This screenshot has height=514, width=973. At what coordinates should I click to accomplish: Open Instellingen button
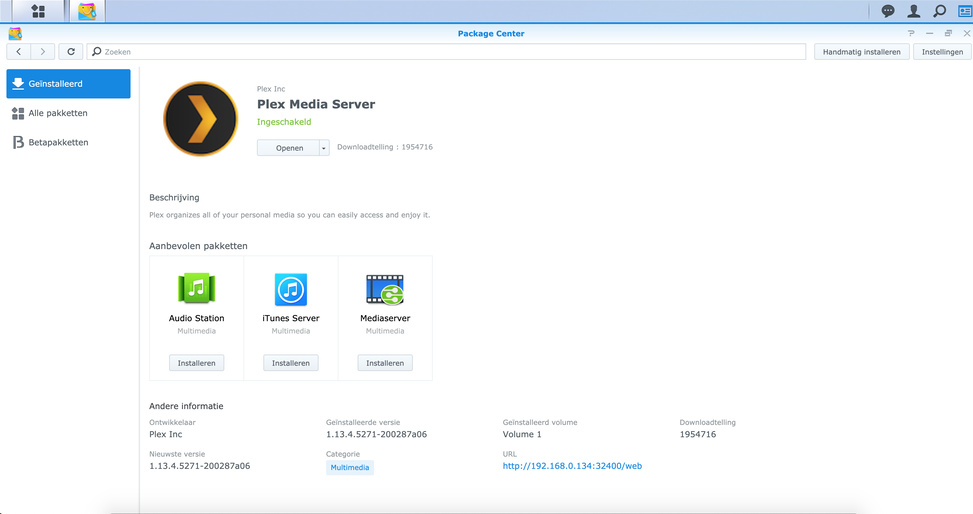942,52
